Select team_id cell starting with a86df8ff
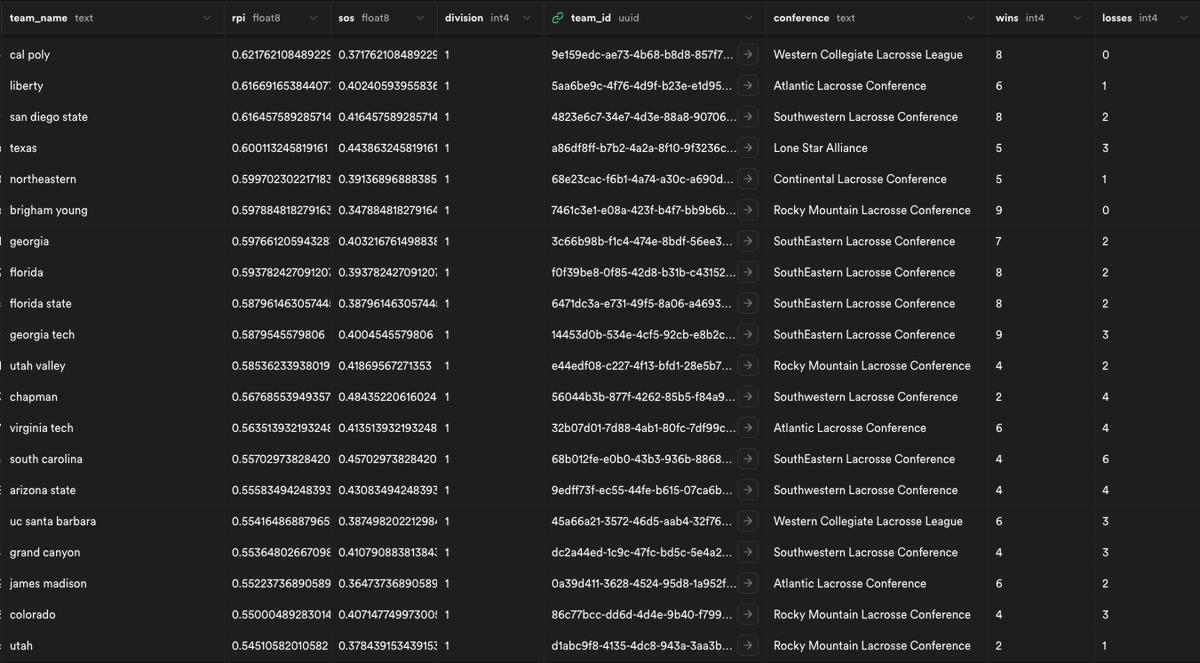Viewport: 1200px width, 663px height. [x=642, y=148]
